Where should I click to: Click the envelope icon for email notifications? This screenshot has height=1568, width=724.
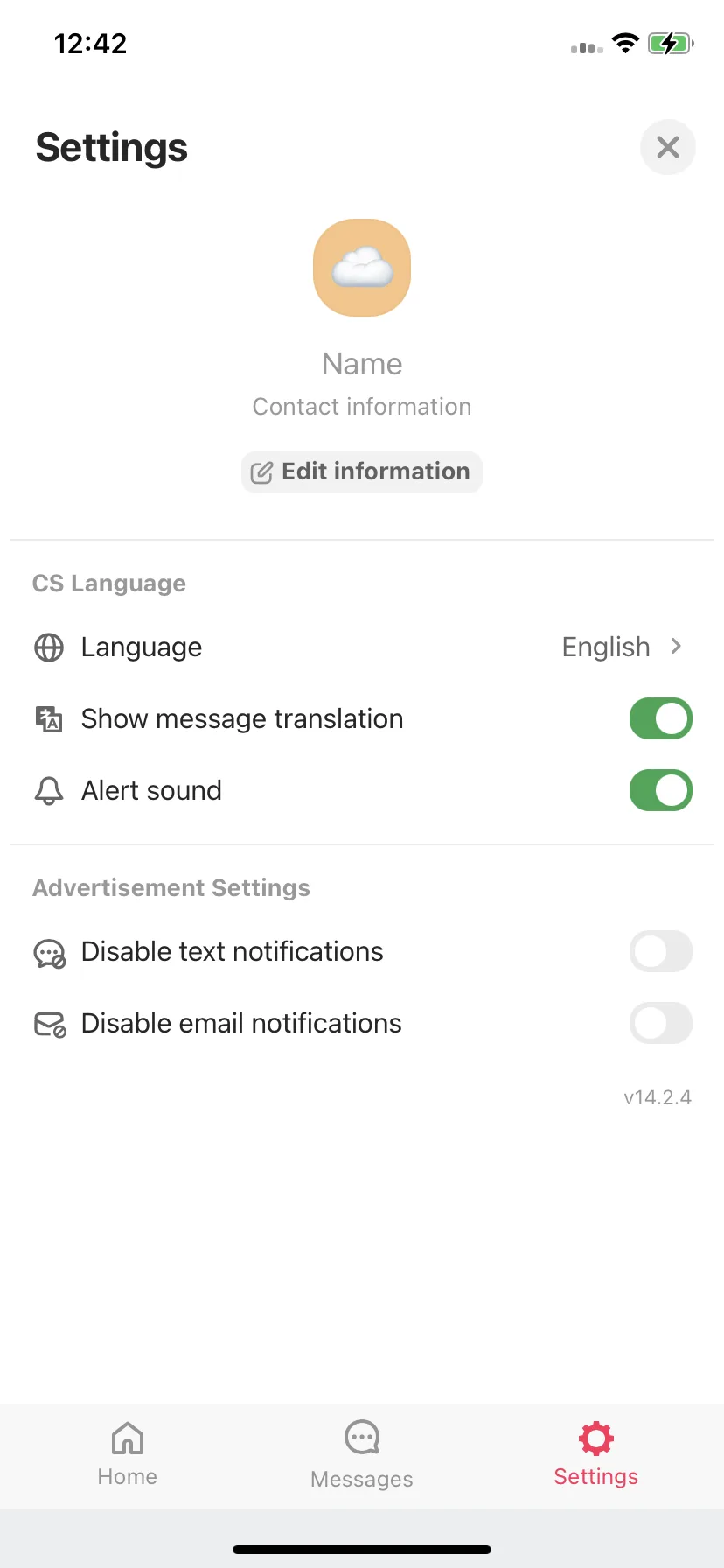[x=50, y=1025]
